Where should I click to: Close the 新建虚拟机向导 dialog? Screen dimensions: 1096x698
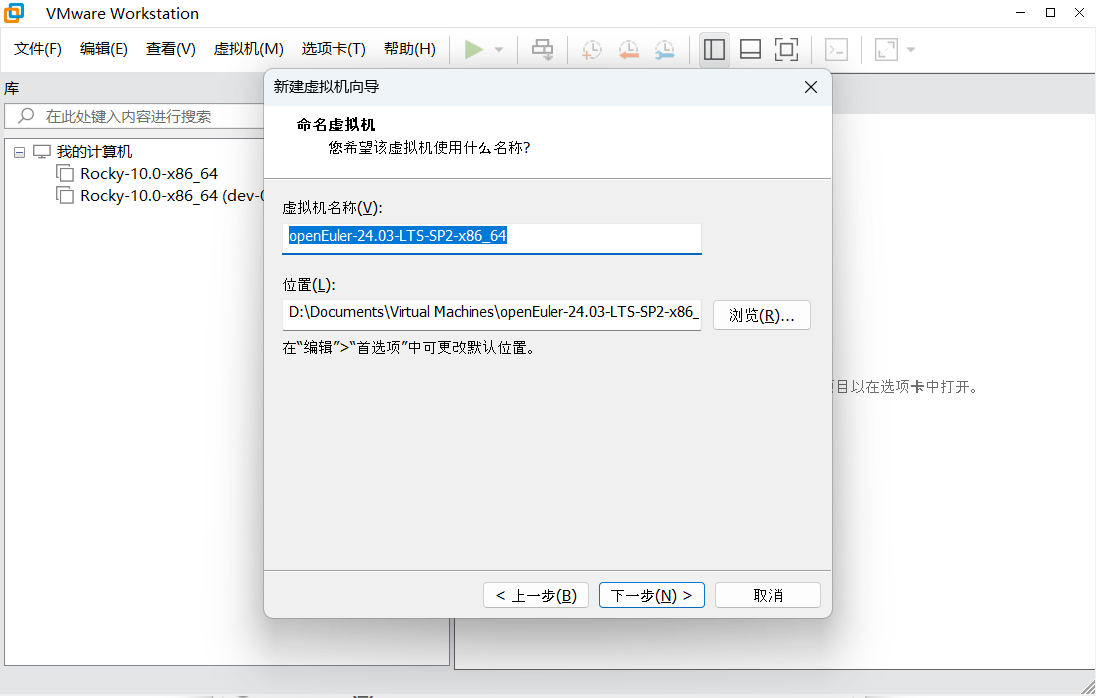point(811,87)
